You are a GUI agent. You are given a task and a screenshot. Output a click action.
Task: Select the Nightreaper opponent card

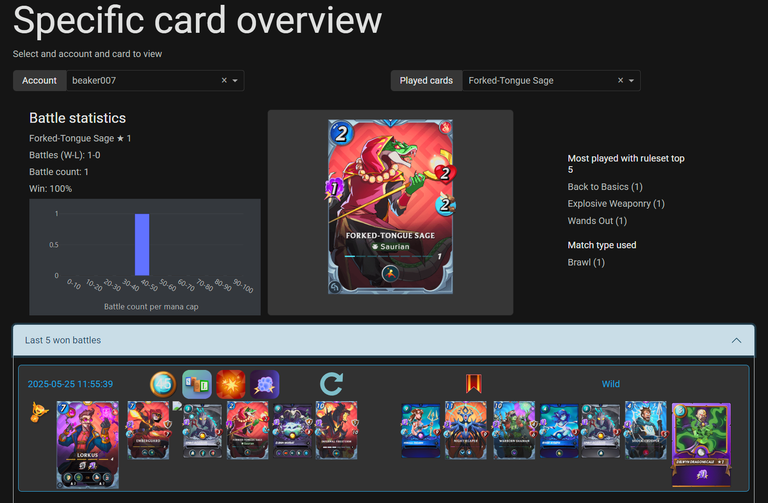(466, 430)
